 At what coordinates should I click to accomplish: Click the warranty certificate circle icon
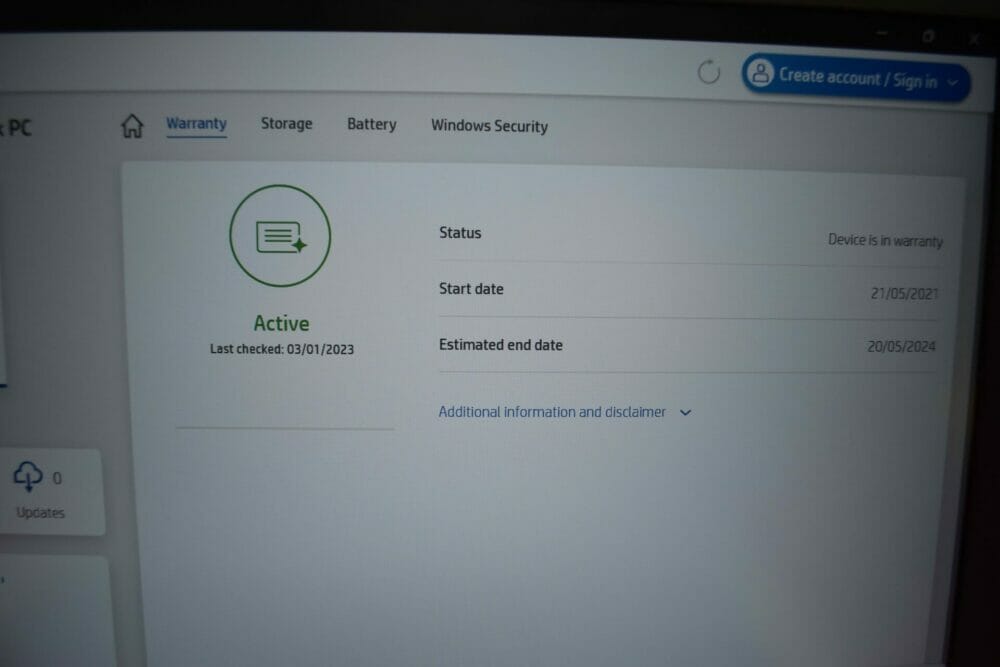coord(280,236)
